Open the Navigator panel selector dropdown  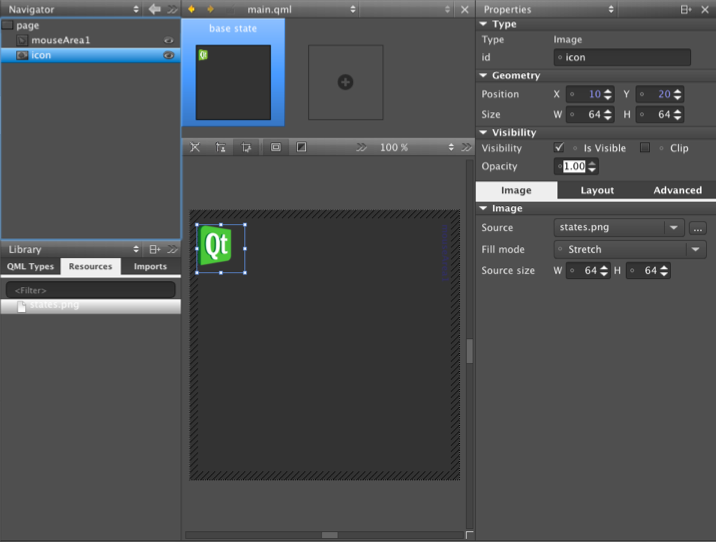(136, 9)
